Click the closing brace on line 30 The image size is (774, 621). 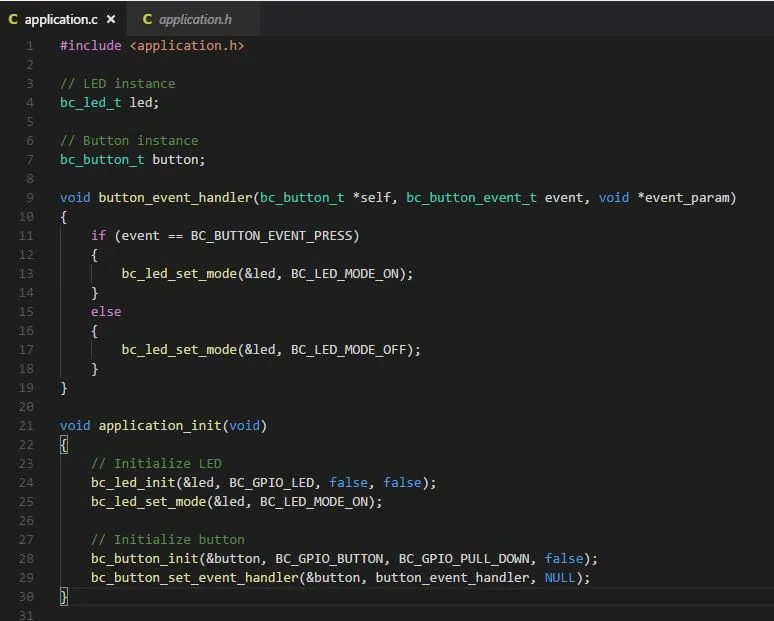click(64, 597)
